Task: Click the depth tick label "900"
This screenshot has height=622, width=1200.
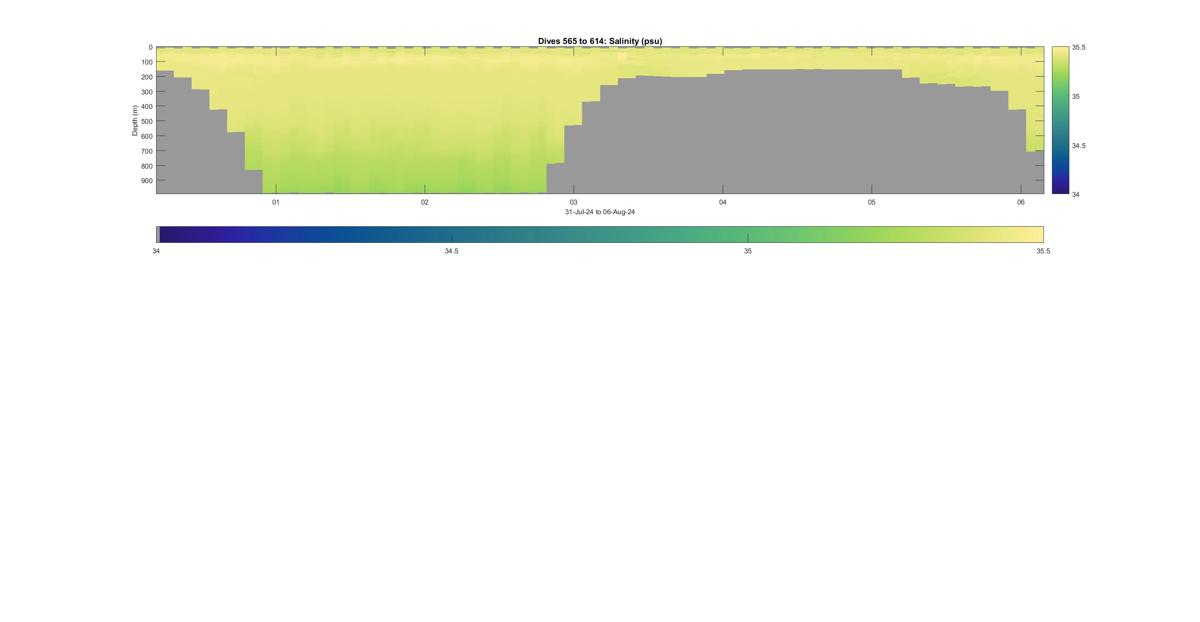Action: pos(146,181)
